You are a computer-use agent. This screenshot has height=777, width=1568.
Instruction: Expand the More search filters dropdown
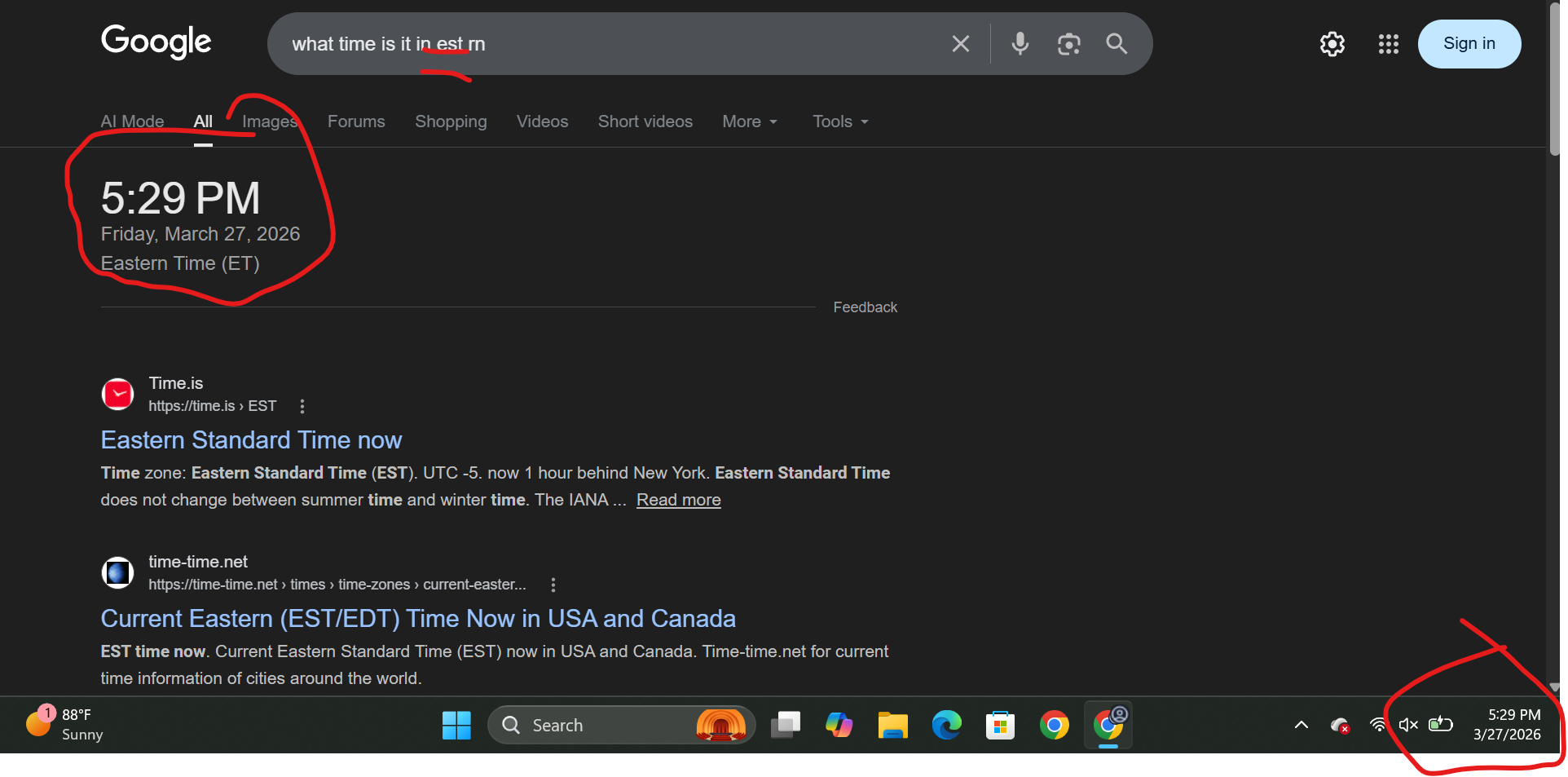[x=749, y=121]
